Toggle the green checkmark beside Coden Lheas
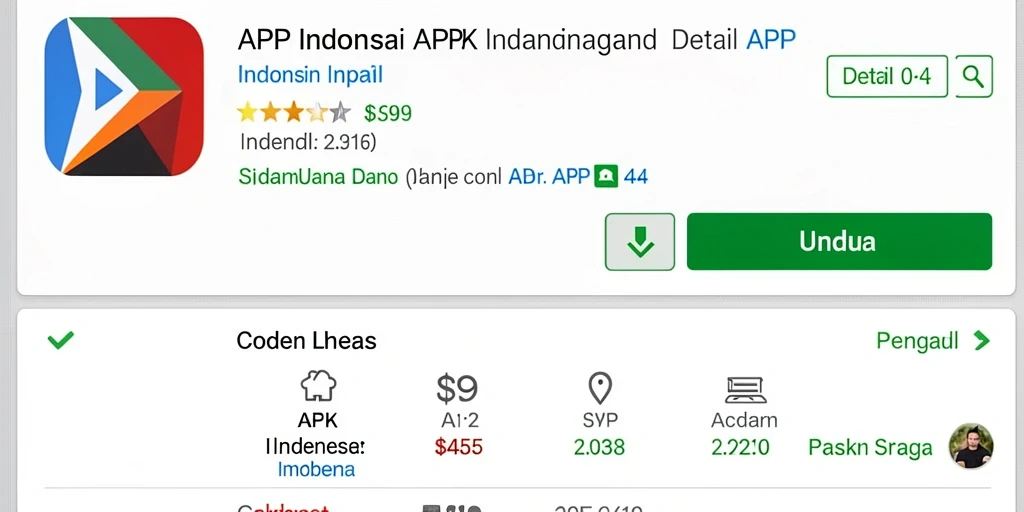 click(x=61, y=340)
